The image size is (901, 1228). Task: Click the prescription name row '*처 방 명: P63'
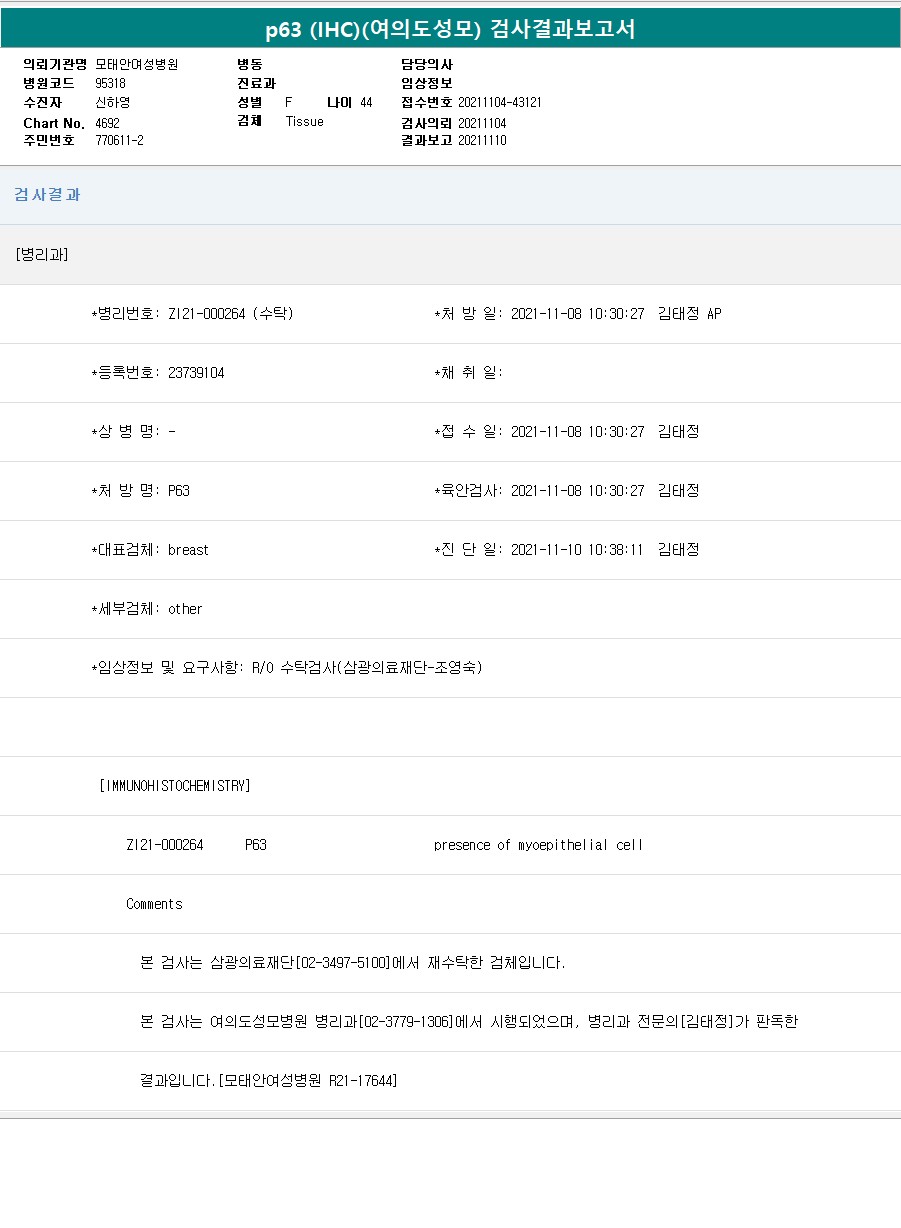pos(140,491)
